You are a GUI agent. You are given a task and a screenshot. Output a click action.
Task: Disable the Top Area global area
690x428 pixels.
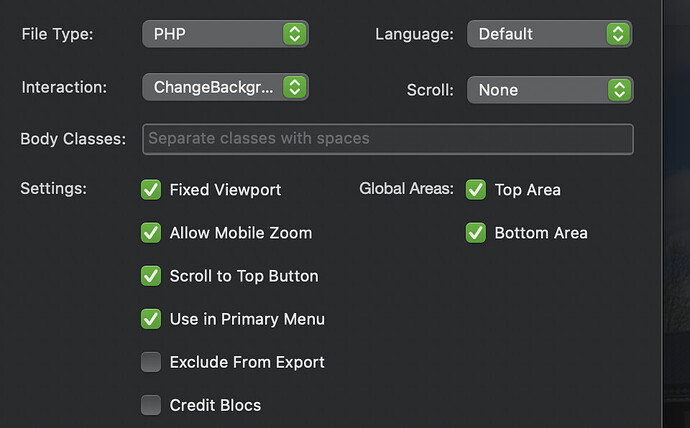[476, 190]
